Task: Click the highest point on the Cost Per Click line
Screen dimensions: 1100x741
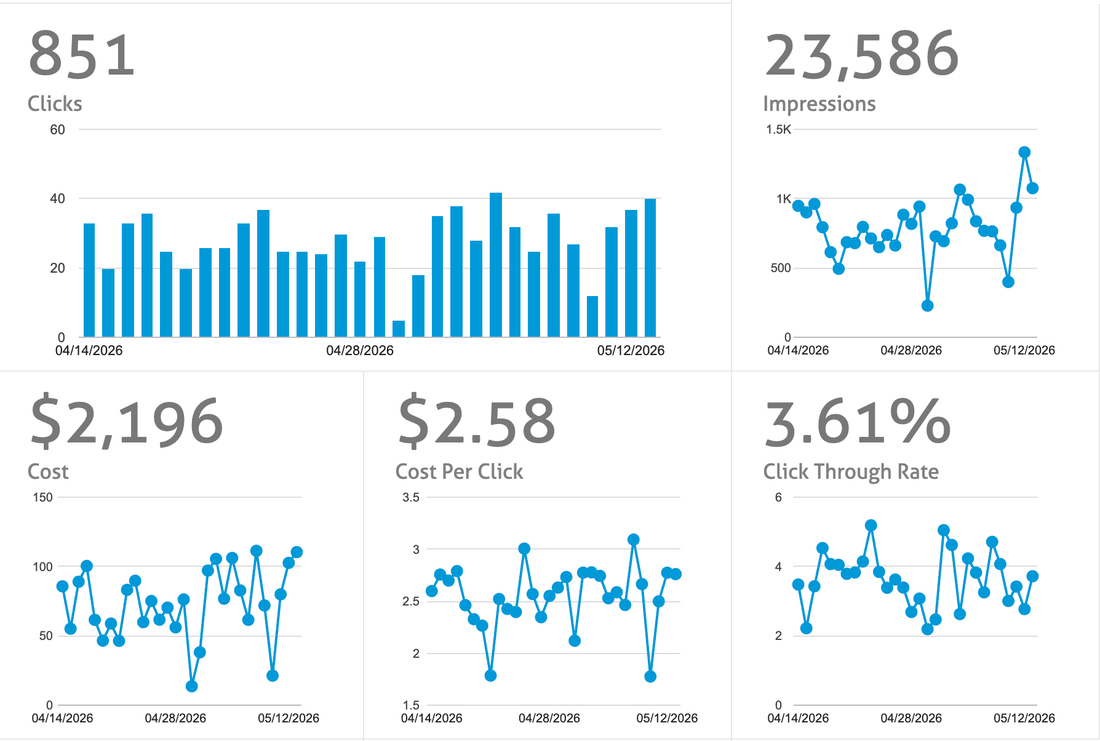Action: pos(633,540)
